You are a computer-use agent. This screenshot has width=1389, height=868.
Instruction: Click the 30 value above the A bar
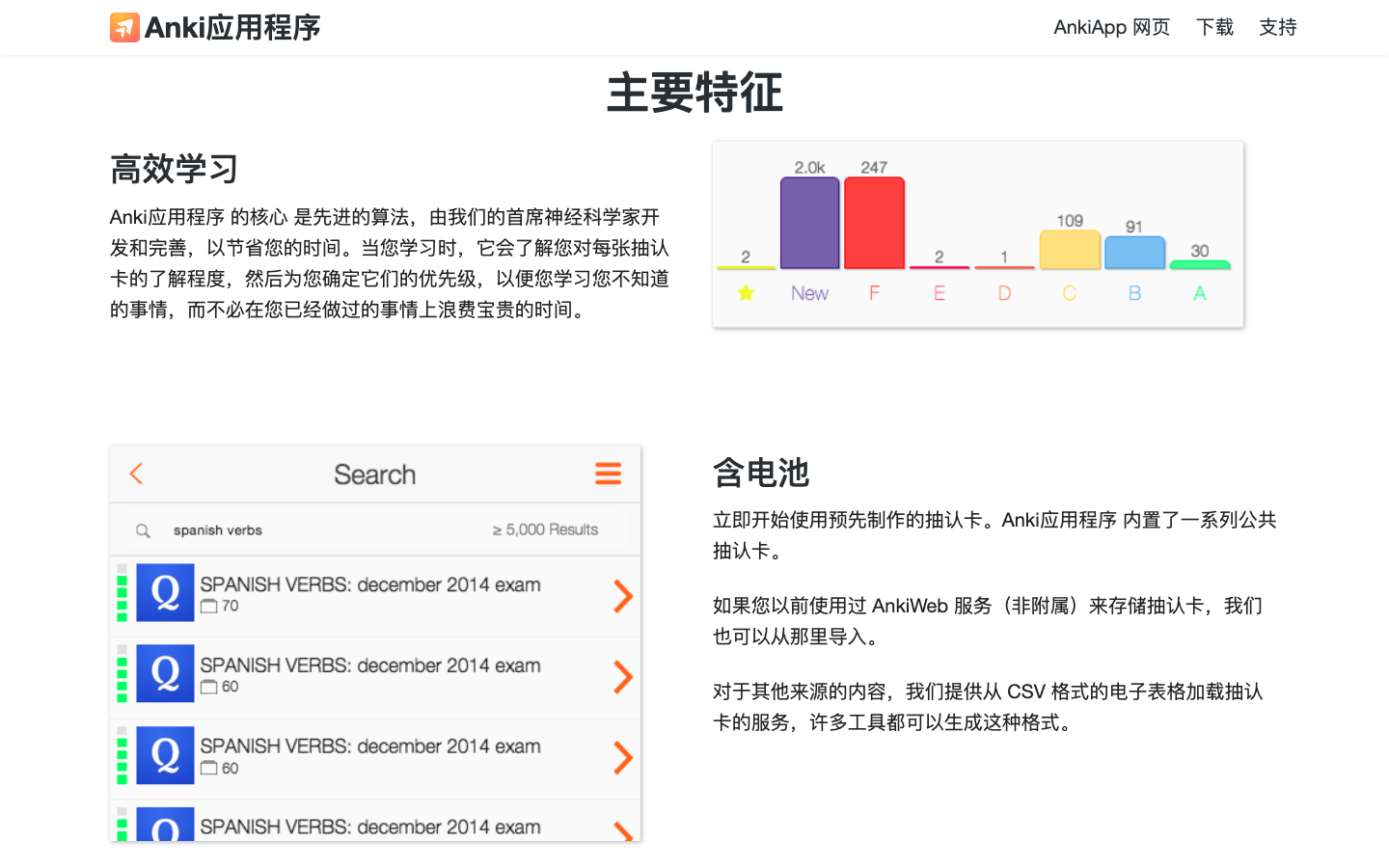click(1200, 251)
